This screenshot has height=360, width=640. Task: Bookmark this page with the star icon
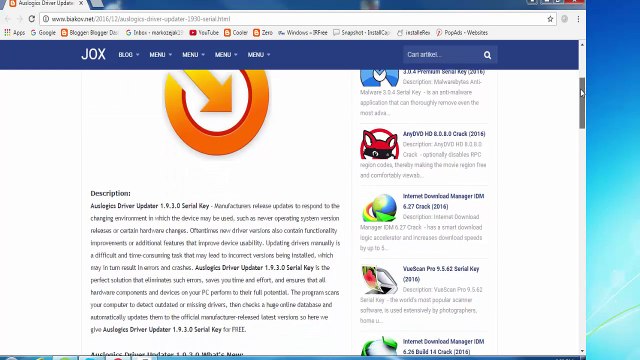[x=550, y=19]
